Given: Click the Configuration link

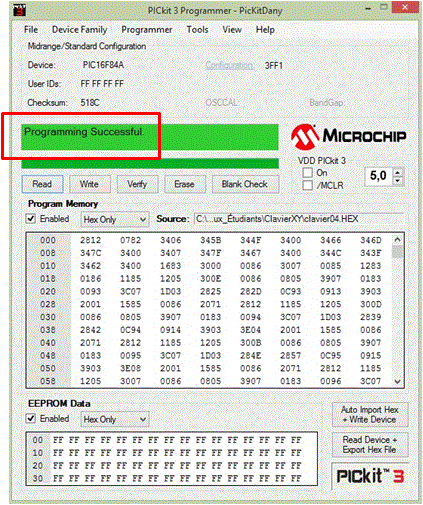Looking at the screenshot, I should point(230,65).
